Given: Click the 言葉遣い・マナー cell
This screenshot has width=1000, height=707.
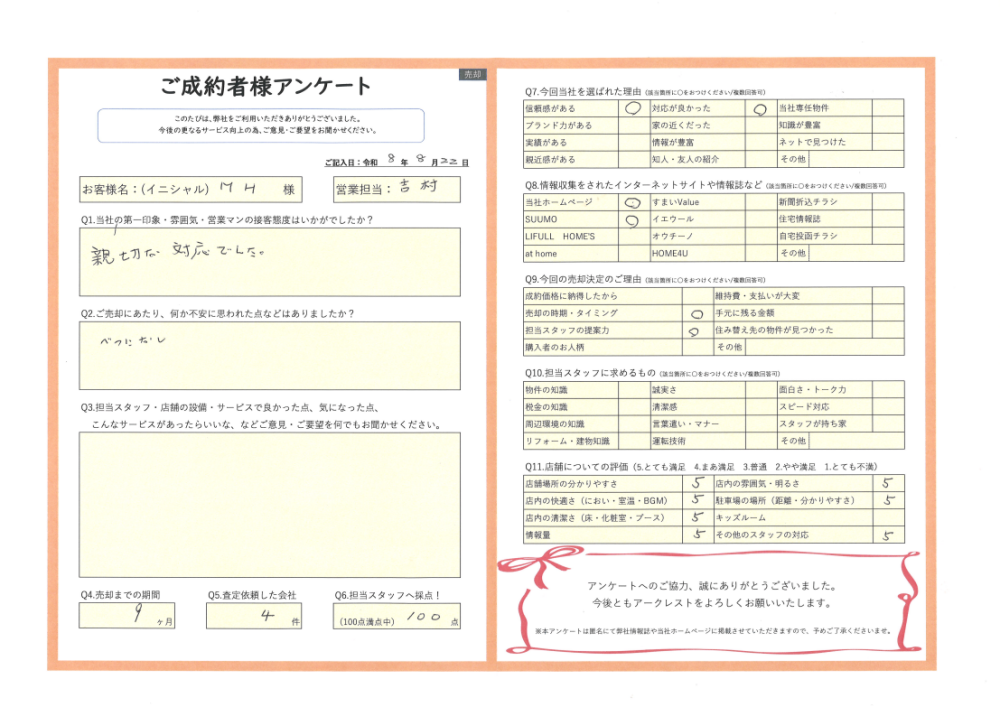Looking at the screenshot, I should (x=698, y=424).
